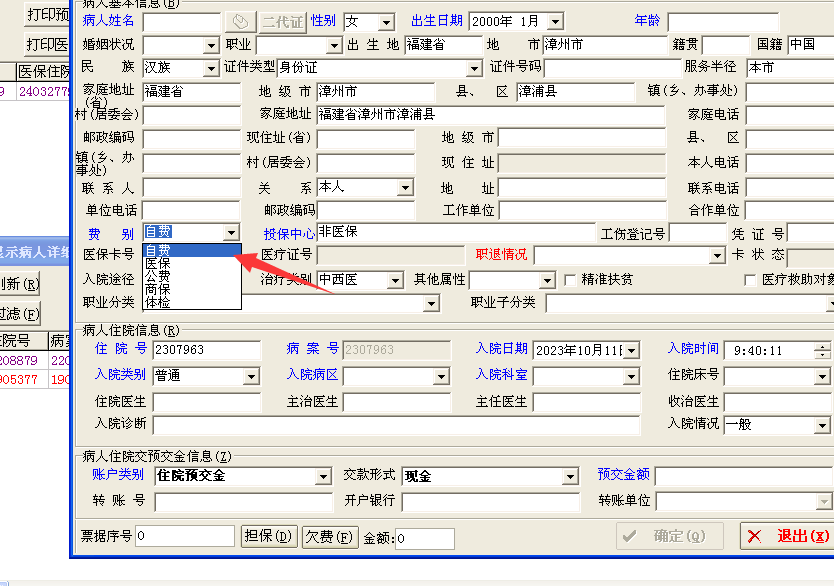Click the 金额 input field
This screenshot has height=586, width=834.
tap(425, 539)
